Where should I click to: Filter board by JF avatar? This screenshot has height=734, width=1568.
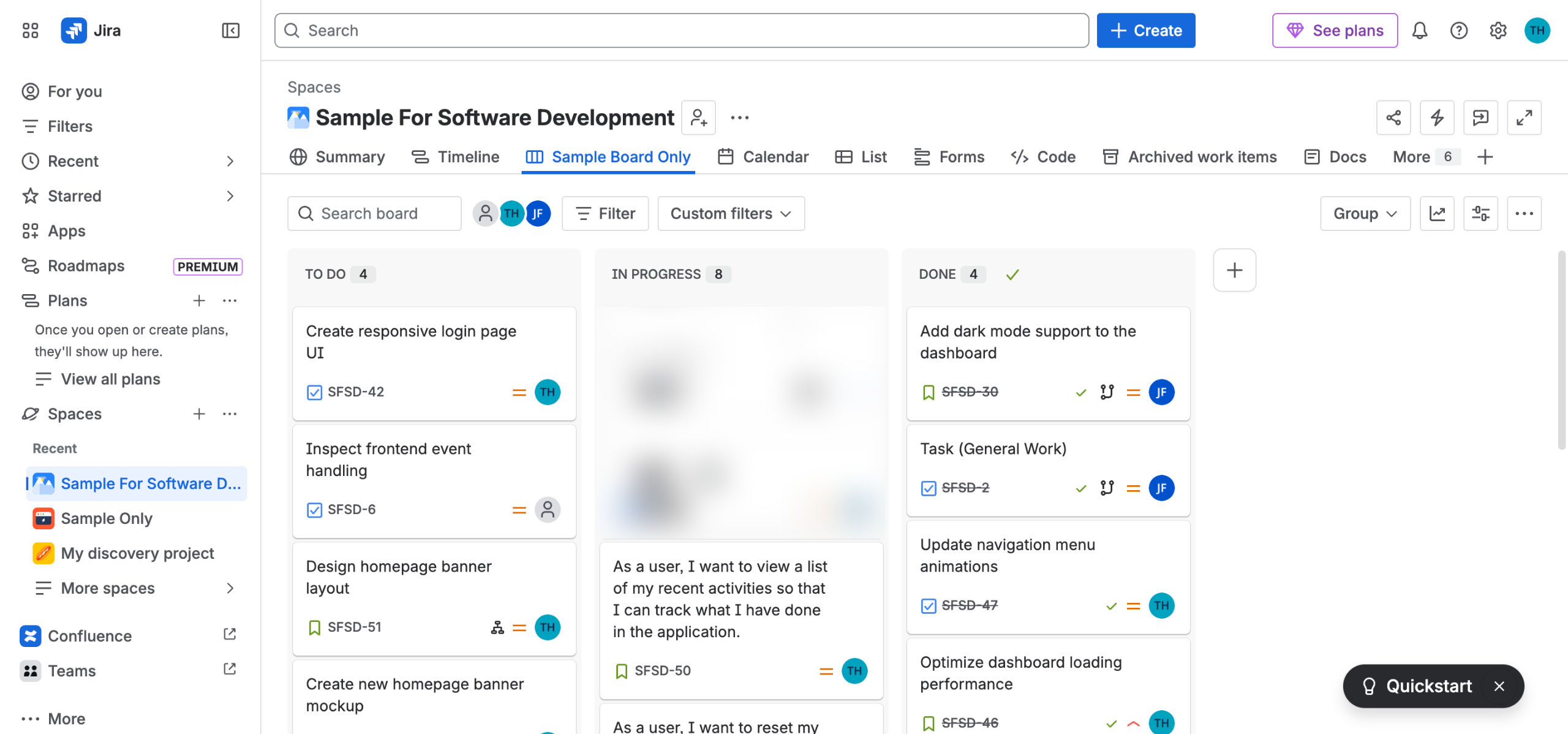point(538,213)
